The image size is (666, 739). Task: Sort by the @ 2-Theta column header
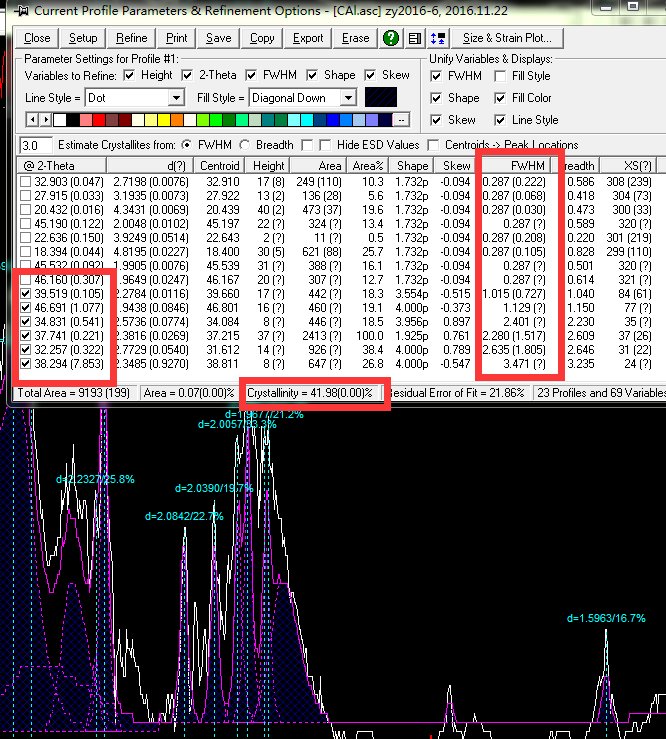pyautogui.click(x=61, y=166)
